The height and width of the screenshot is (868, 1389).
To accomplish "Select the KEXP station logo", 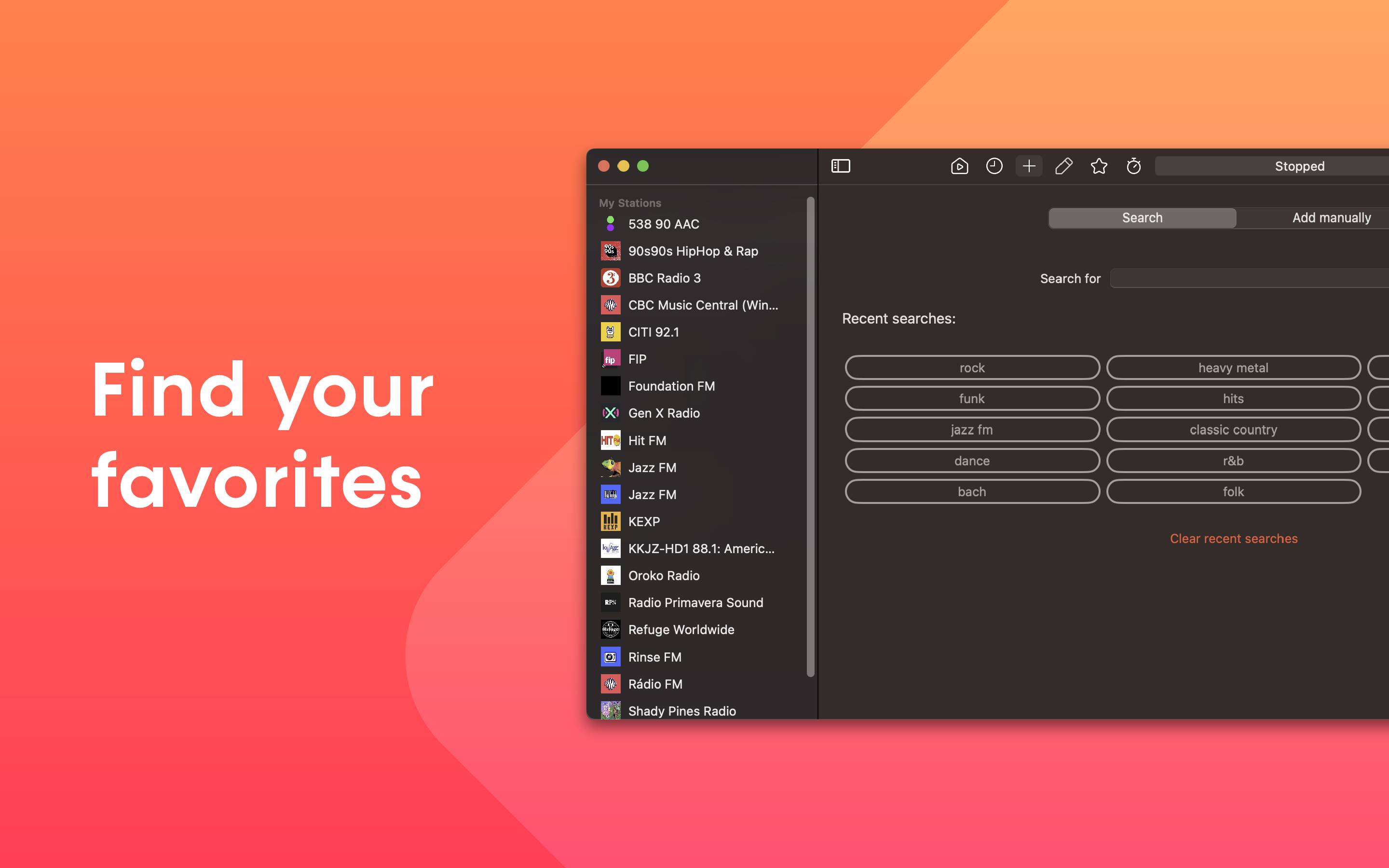I will 610,521.
